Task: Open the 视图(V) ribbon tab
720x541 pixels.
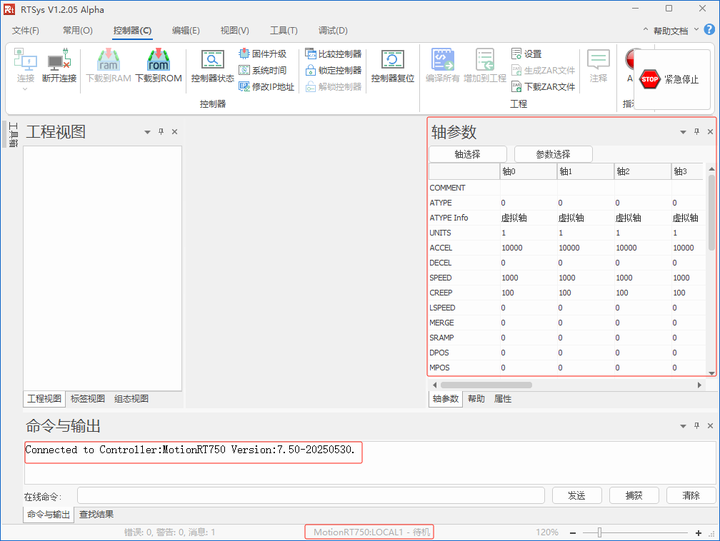Action: click(x=235, y=30)
